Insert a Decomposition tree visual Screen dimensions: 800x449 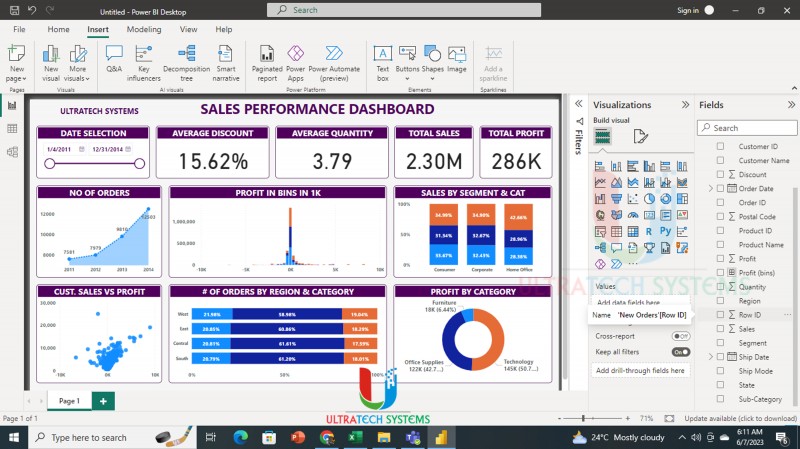[186, 63]
